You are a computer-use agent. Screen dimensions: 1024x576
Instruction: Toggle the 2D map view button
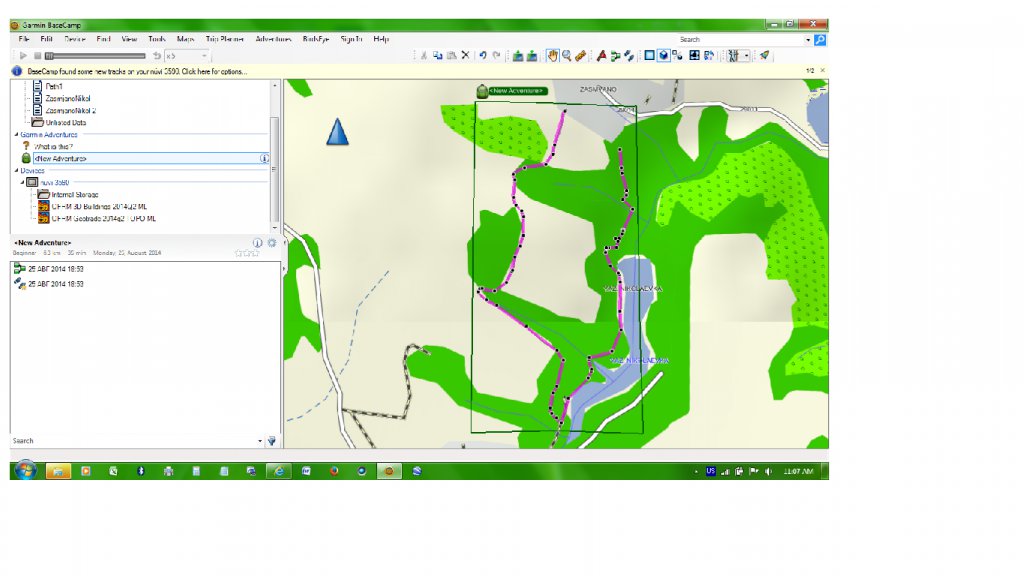tap(649, 56)
